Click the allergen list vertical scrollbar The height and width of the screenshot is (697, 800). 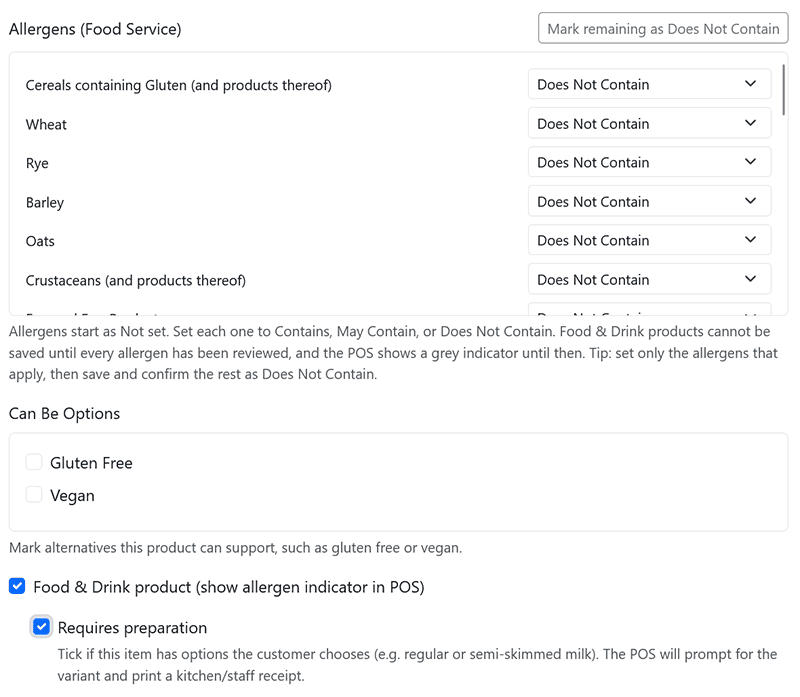coord(784,89)
